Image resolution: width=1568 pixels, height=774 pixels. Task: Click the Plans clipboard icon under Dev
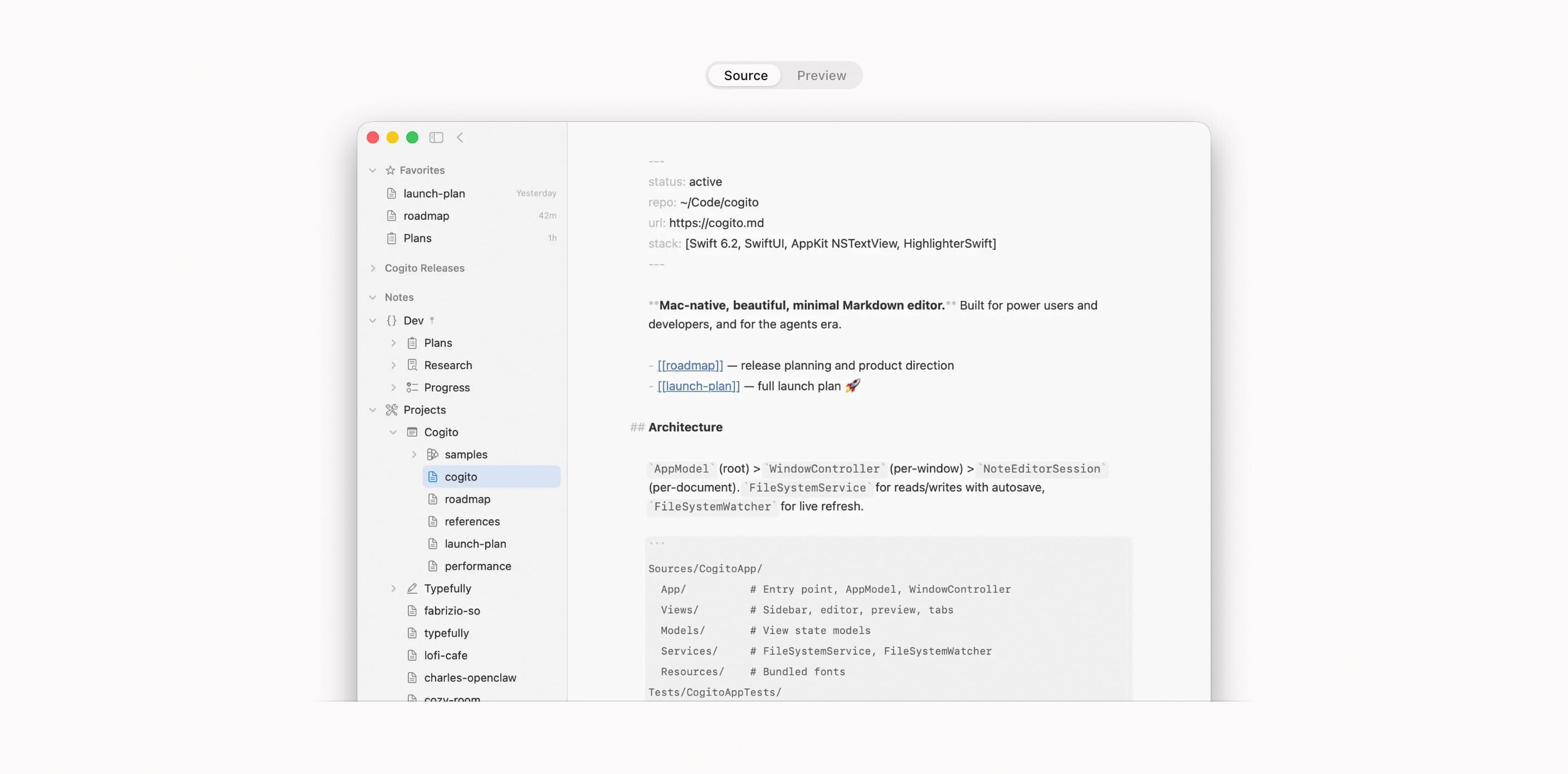coord(412,343)
